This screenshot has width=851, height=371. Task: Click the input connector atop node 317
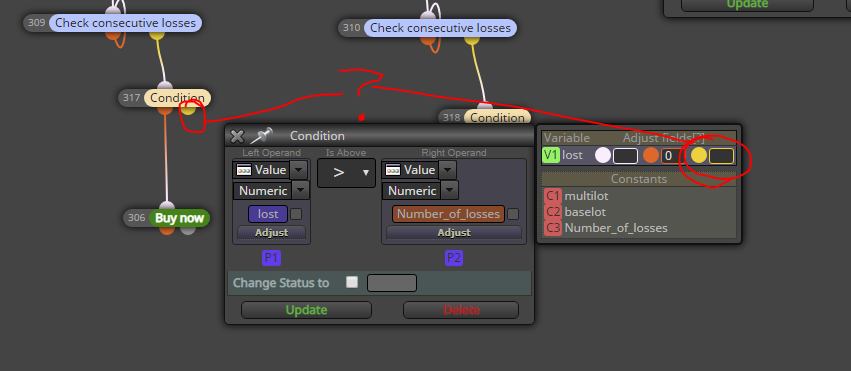165,86
